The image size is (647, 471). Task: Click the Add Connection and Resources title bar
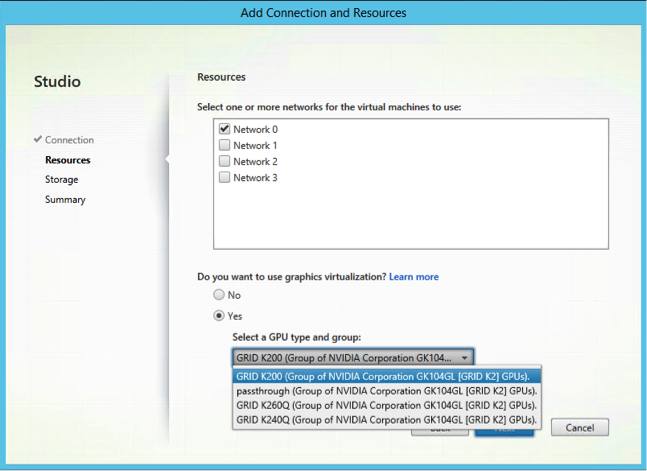323,13
